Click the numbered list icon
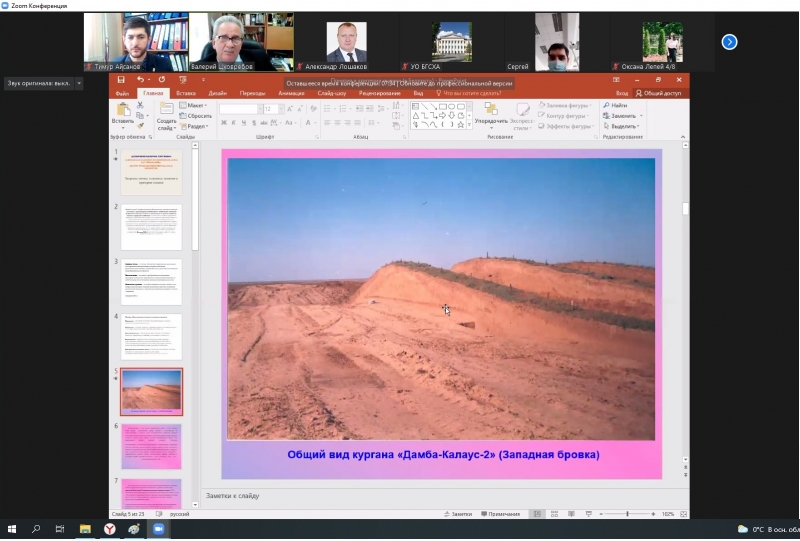800x541 pixels. tap(343, 109)
